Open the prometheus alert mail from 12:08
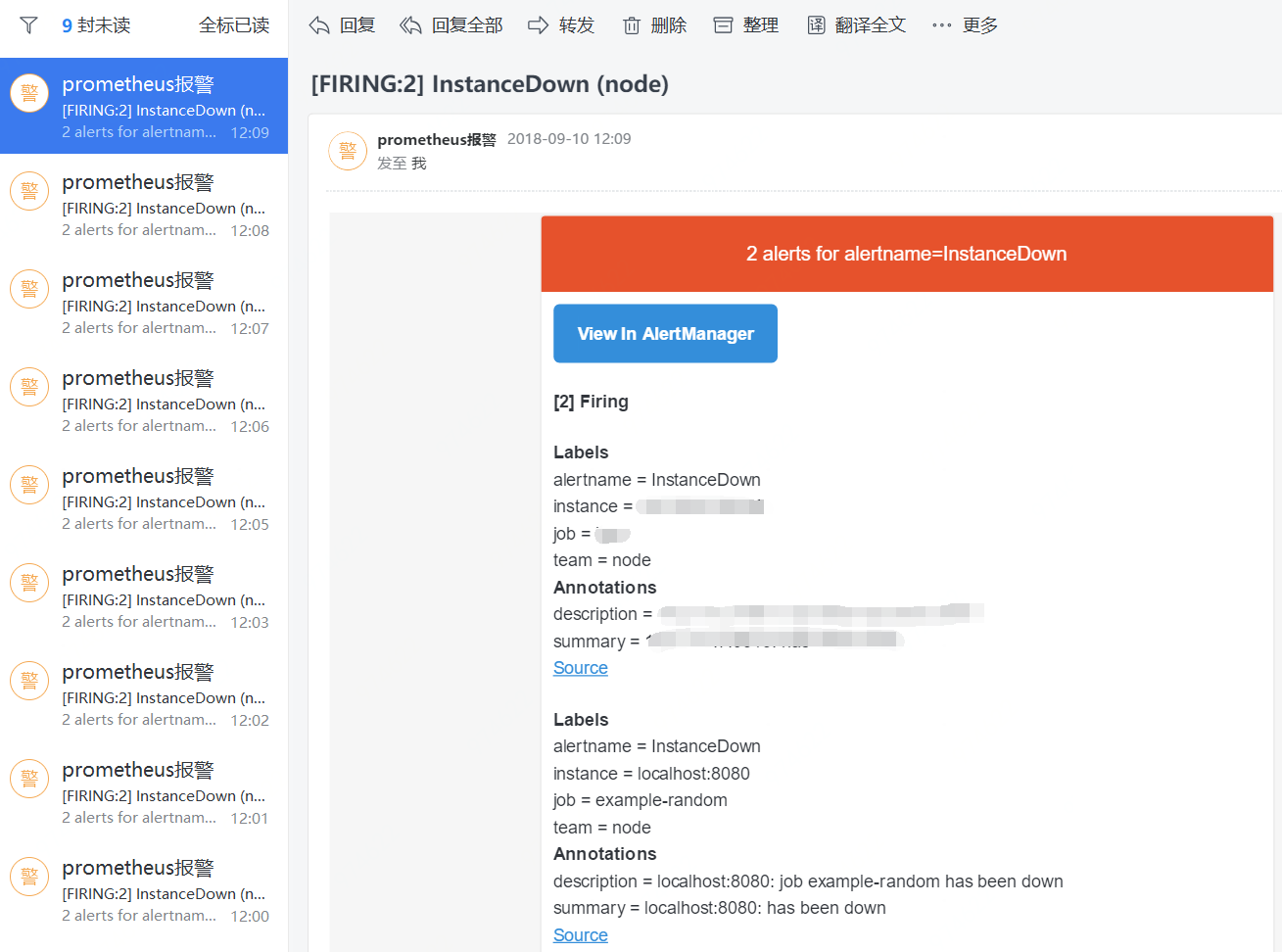 point(144,204)
